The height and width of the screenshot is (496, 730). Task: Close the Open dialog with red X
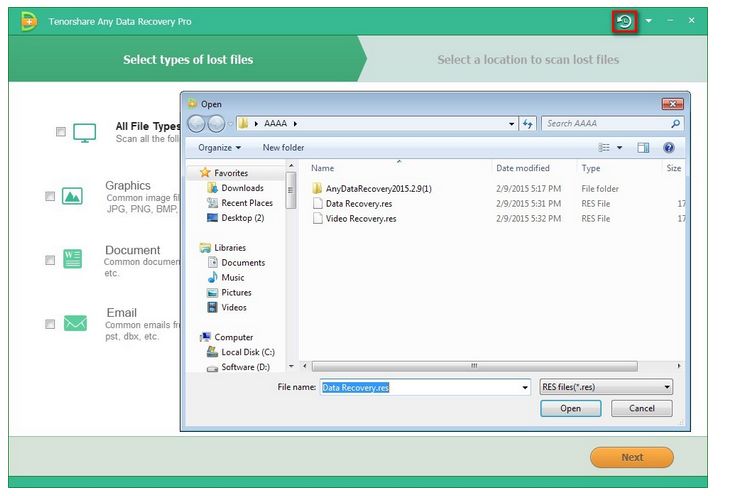coord(672,104)
